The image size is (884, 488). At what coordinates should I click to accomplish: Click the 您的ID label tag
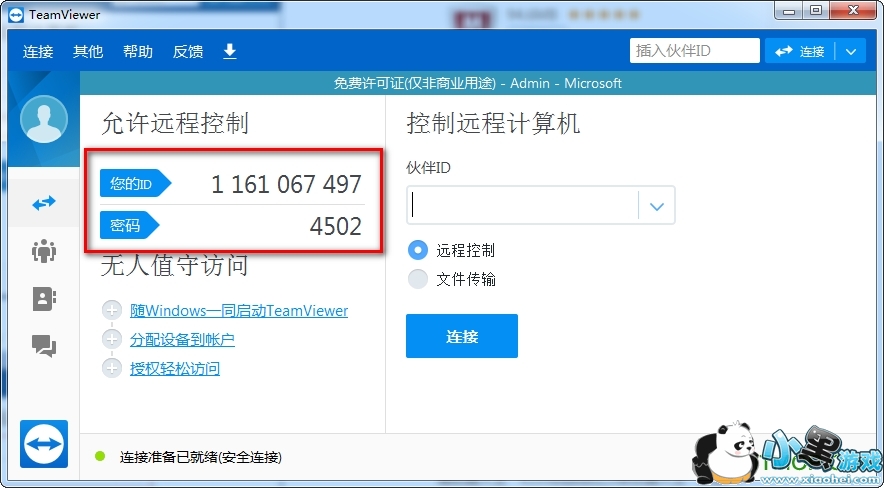pyautogui.click(x=135, y=183)
